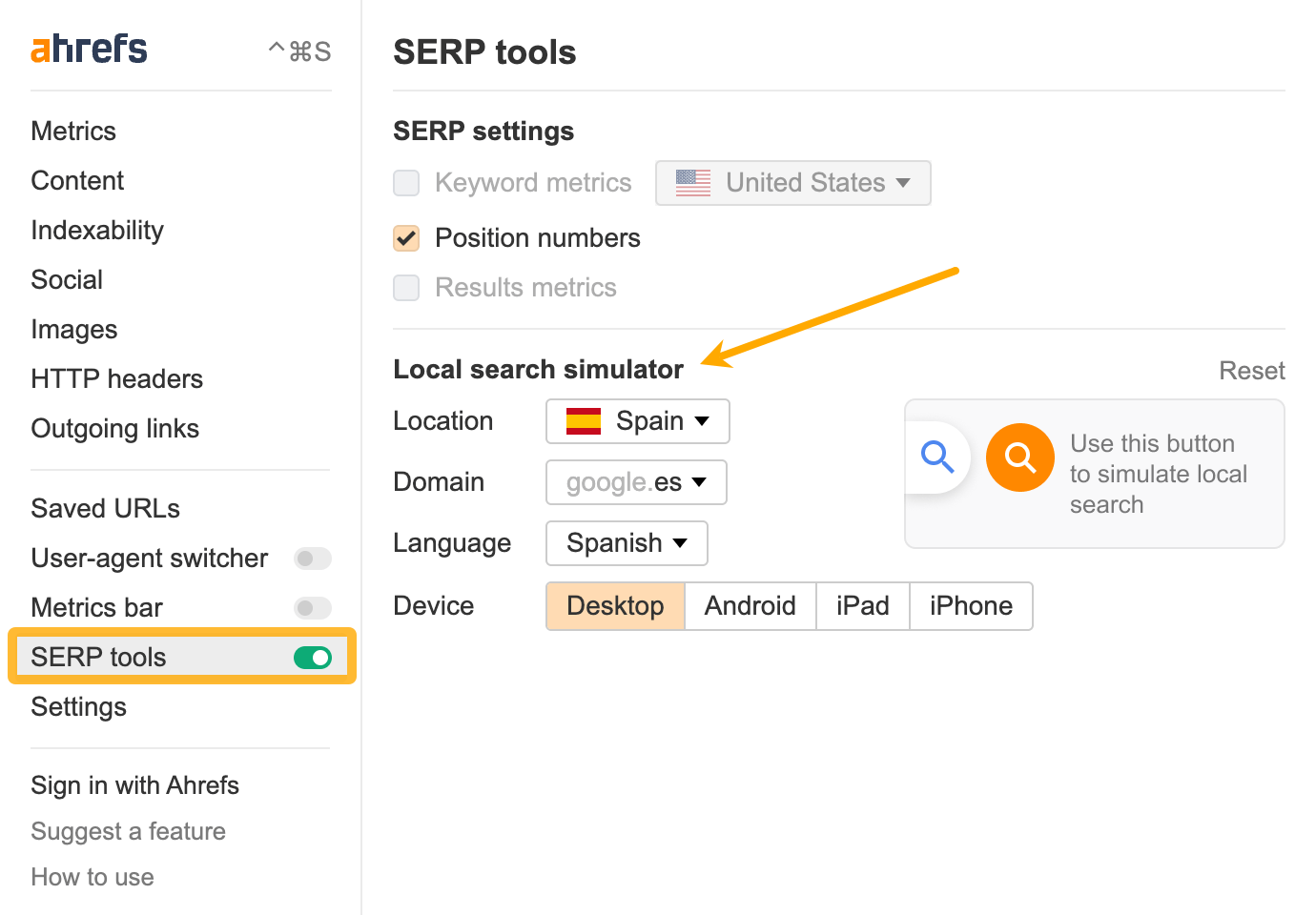Open the Location dropdown showing Spain
This screenshot has height=915, width=1316.
(637, 420)
